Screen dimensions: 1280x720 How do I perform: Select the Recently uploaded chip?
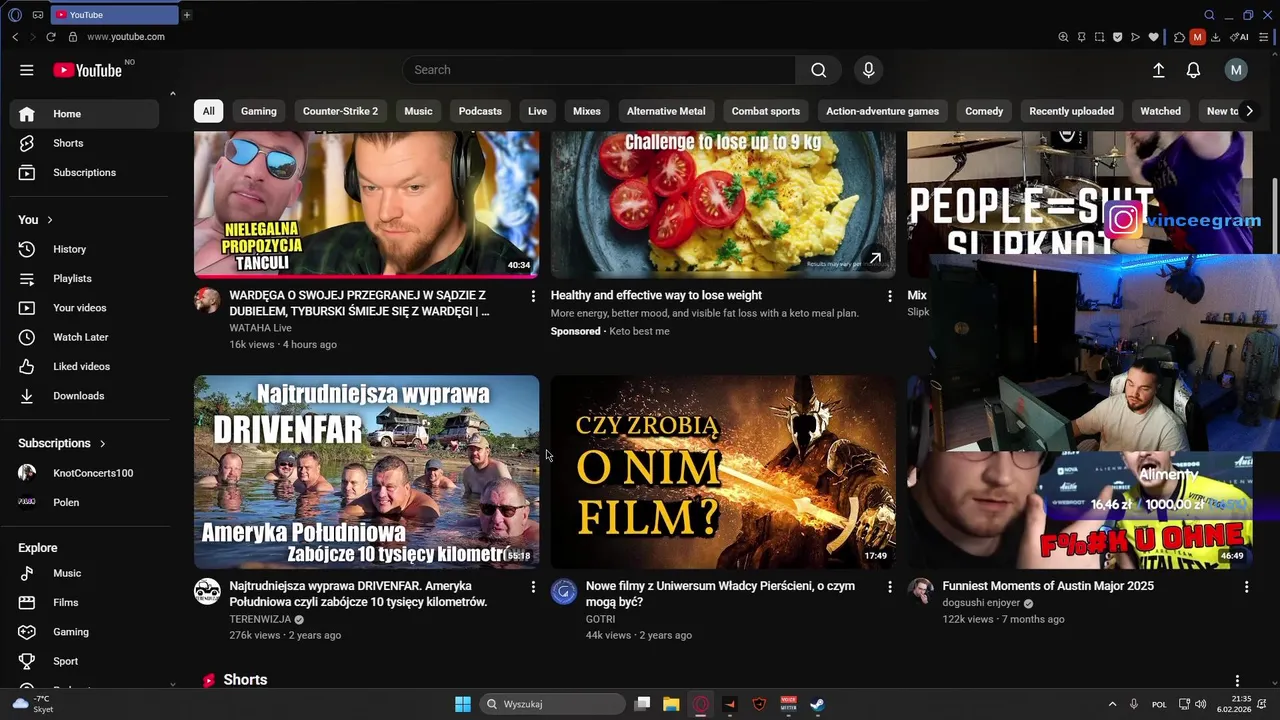1071,111
